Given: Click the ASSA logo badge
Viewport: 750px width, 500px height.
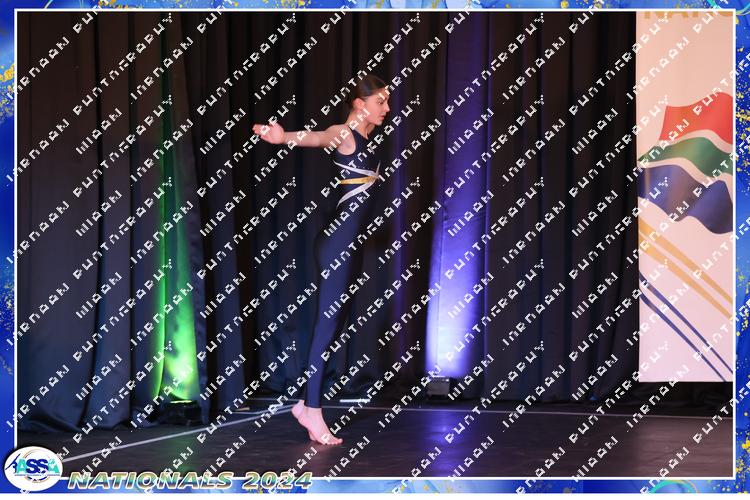Looking at the screenshot, I should pyautogui.click(x=33, y=469).
